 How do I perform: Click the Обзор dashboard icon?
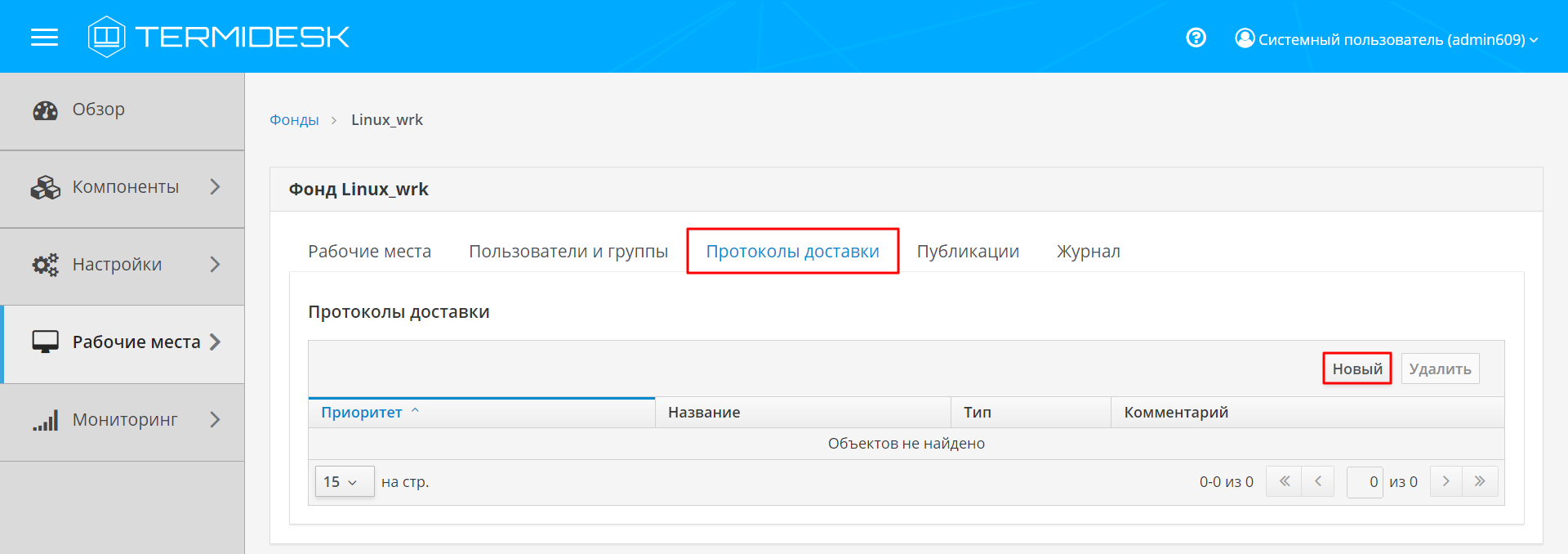45,110
